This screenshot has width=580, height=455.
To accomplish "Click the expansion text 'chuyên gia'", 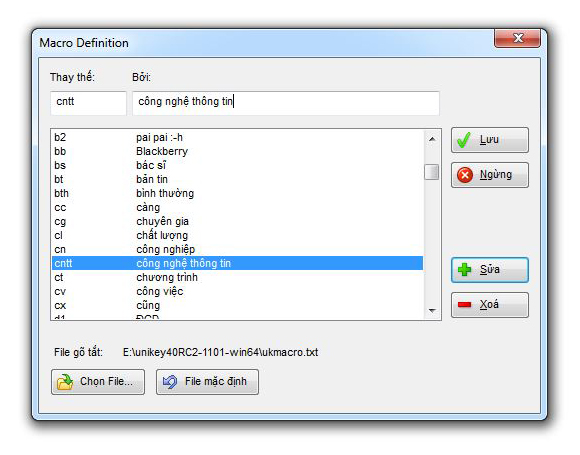I will coord(162,222).
